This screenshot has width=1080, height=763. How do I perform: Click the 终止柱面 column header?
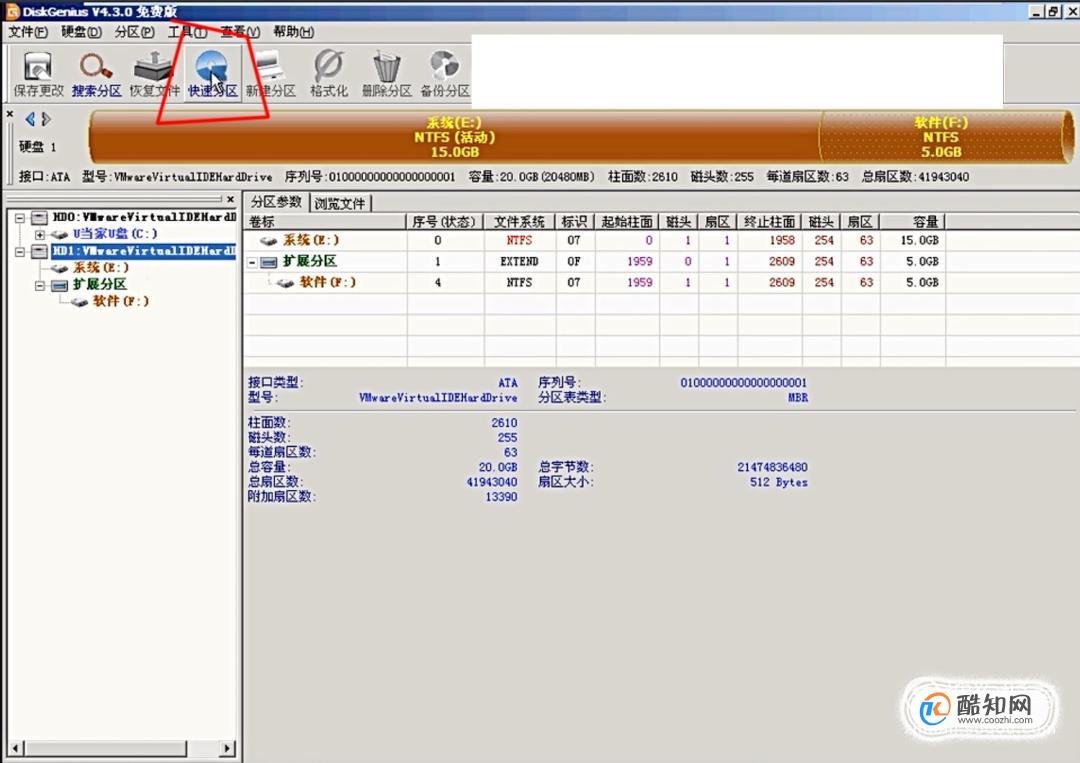[x=770, y=222]
